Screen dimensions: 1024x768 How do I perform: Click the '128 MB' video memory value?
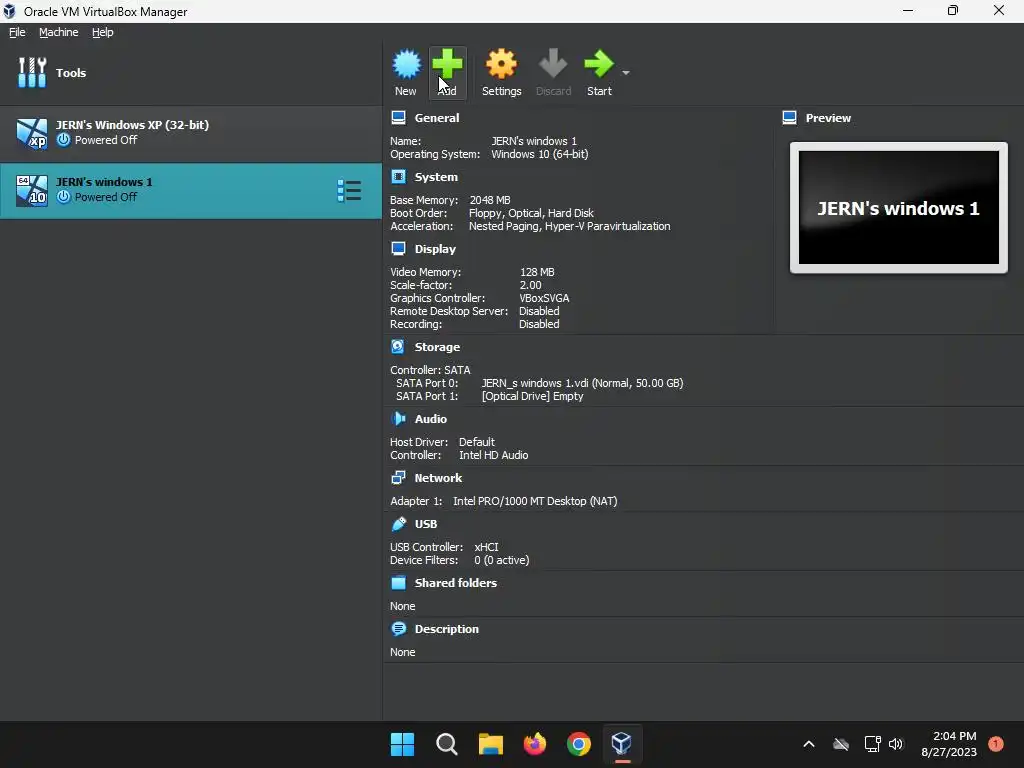[x=537, y=272]
